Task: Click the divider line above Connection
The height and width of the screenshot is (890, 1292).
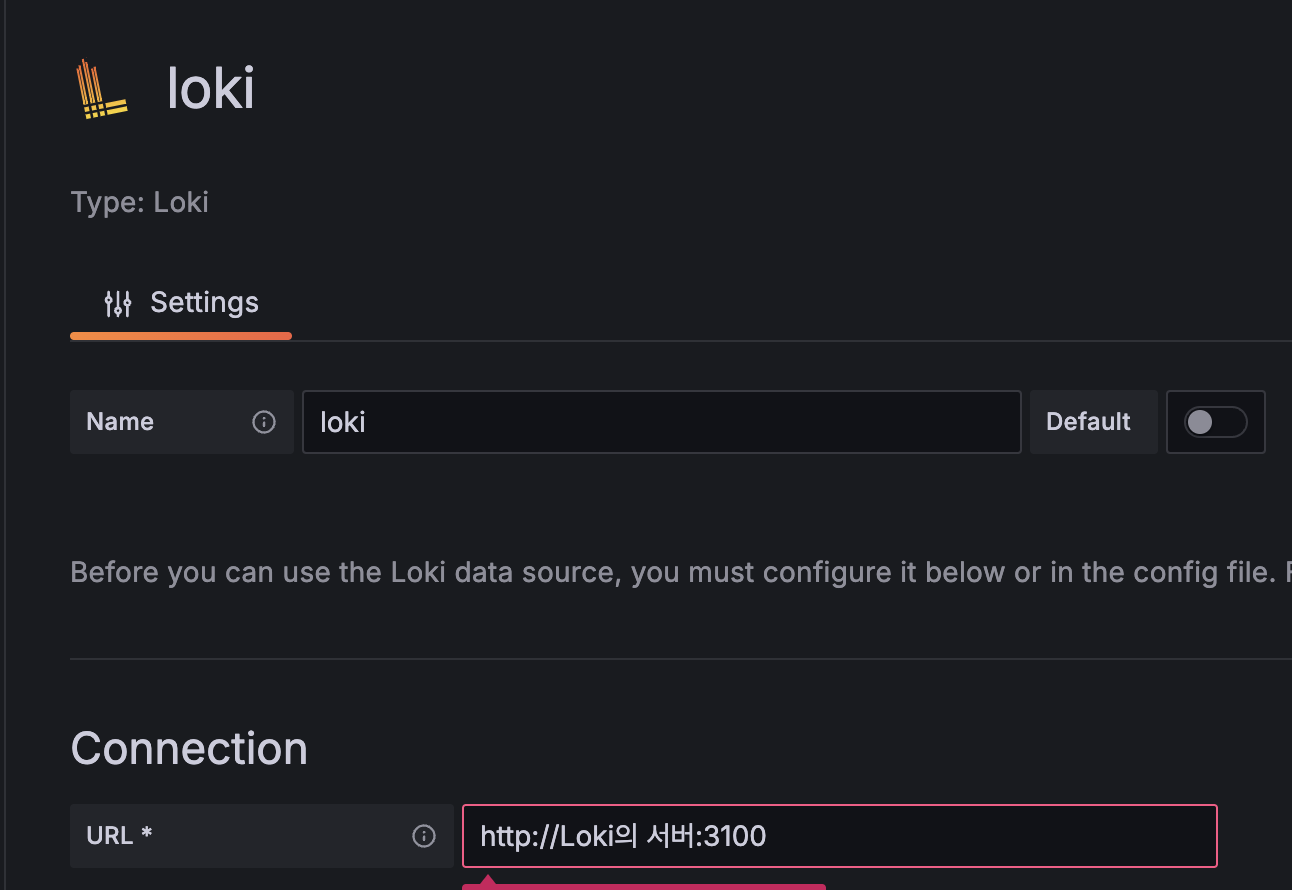Action: pyautogui.click(x=681, y=659)
